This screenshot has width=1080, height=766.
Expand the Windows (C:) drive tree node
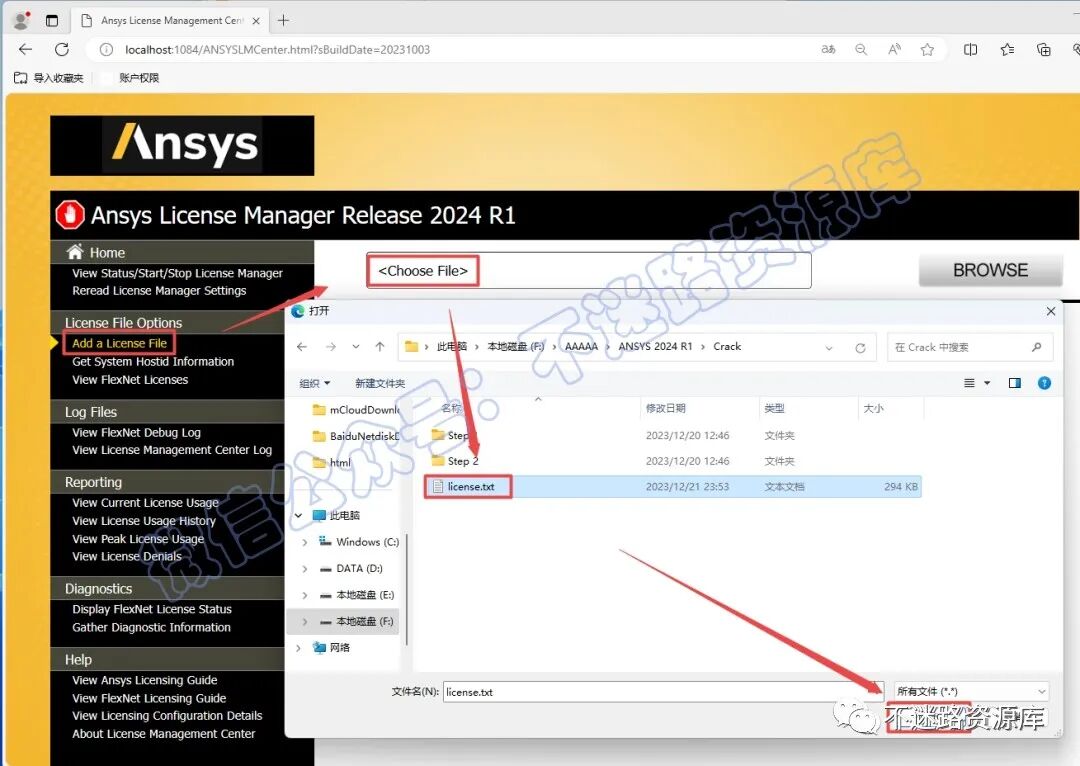point(304,542)
